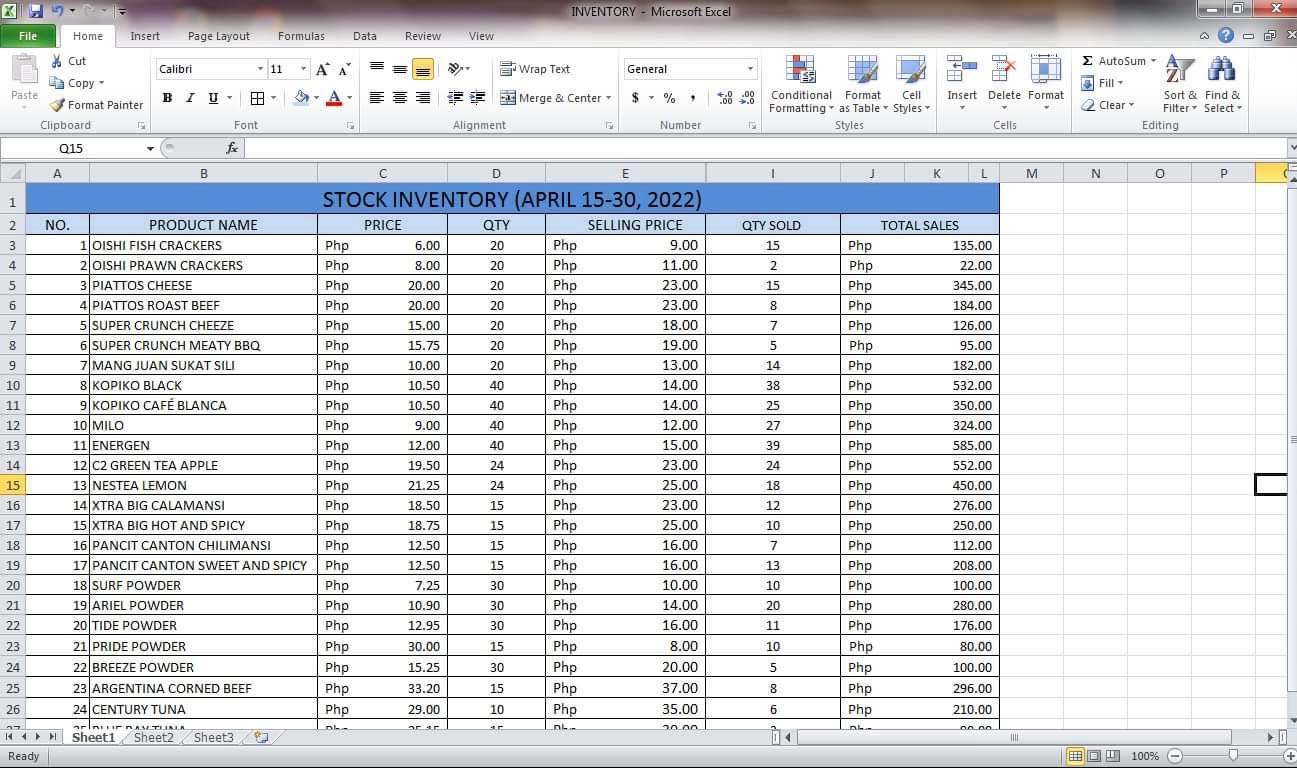Open Sort & Filter options

[1180, 85]
